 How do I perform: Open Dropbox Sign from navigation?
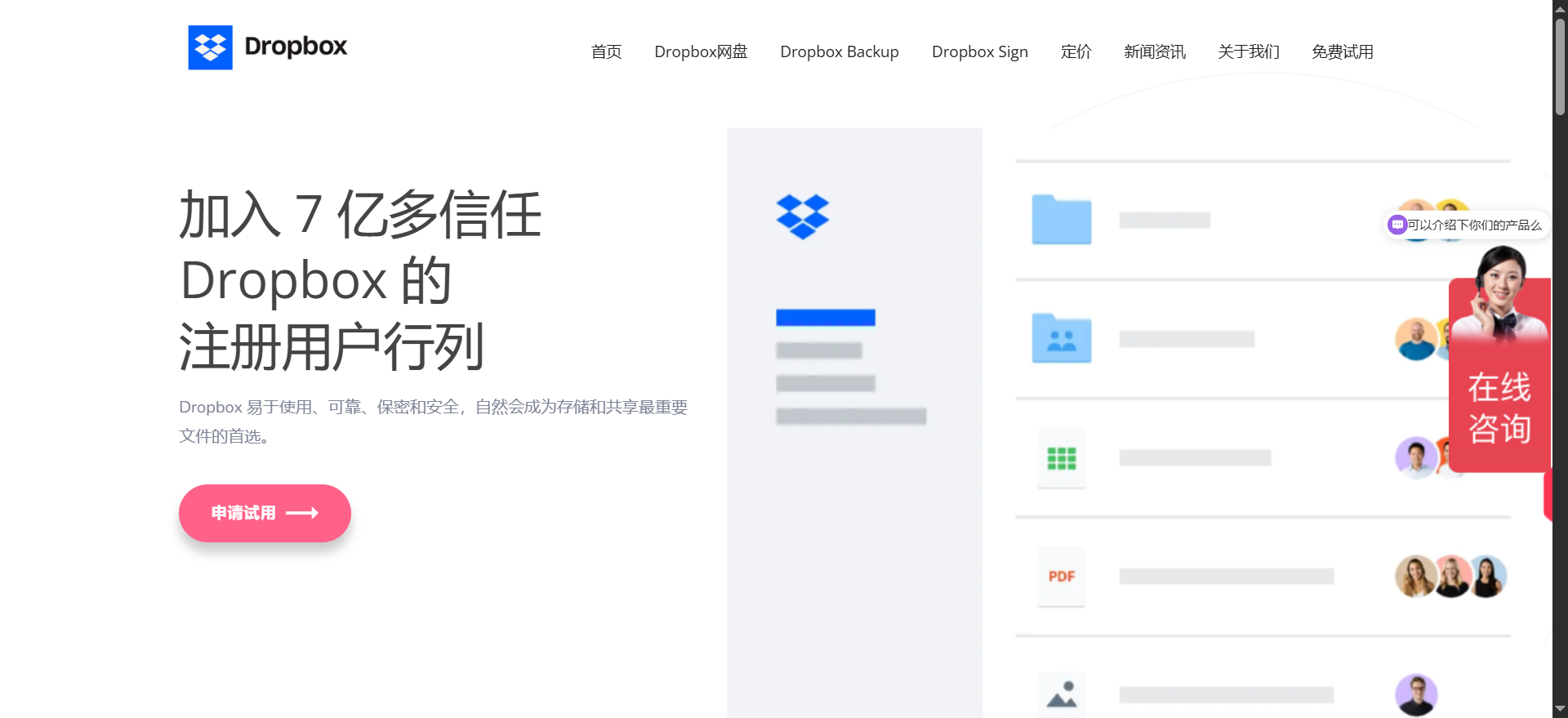pos(979,52)
